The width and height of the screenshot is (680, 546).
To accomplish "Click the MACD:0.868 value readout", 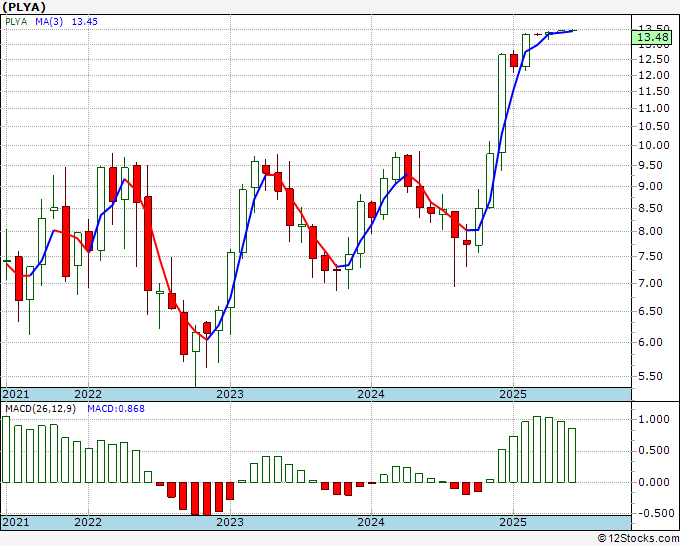I will tap(116, 409).
